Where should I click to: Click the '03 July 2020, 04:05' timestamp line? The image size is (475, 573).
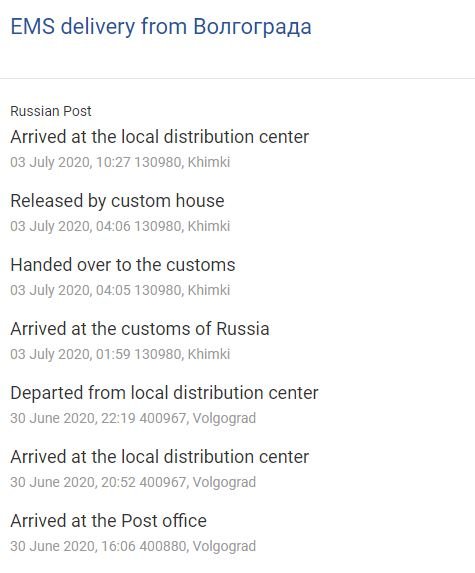point(120,290)
